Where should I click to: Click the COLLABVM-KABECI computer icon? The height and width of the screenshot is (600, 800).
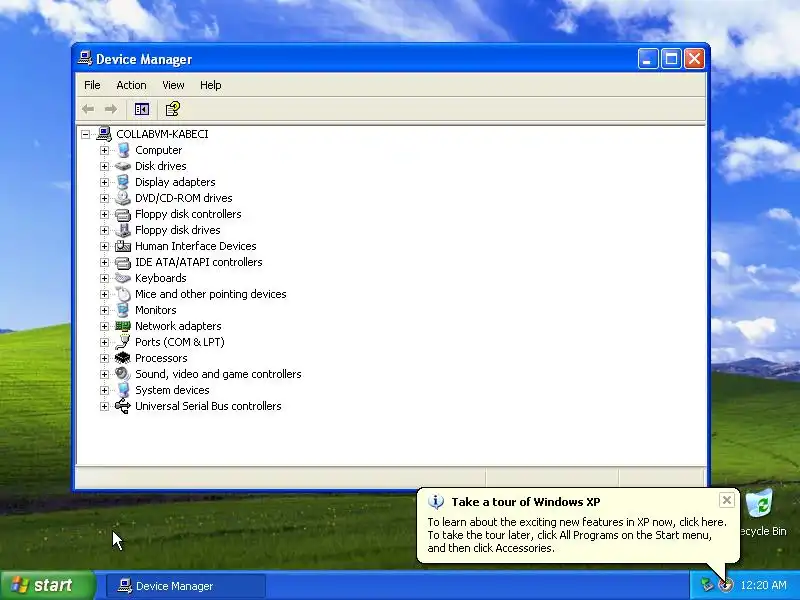point(104,134)
